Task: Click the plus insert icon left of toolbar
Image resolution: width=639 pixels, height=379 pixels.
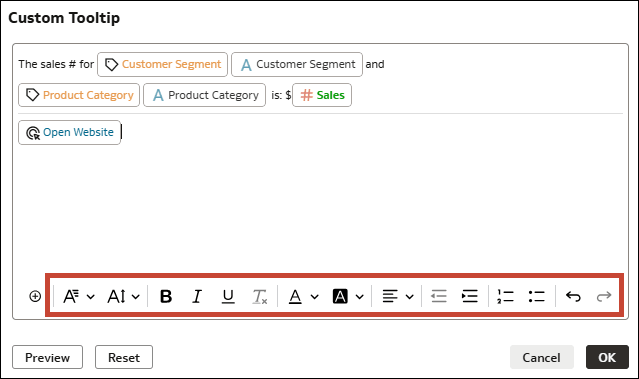Action: point(35,296)
